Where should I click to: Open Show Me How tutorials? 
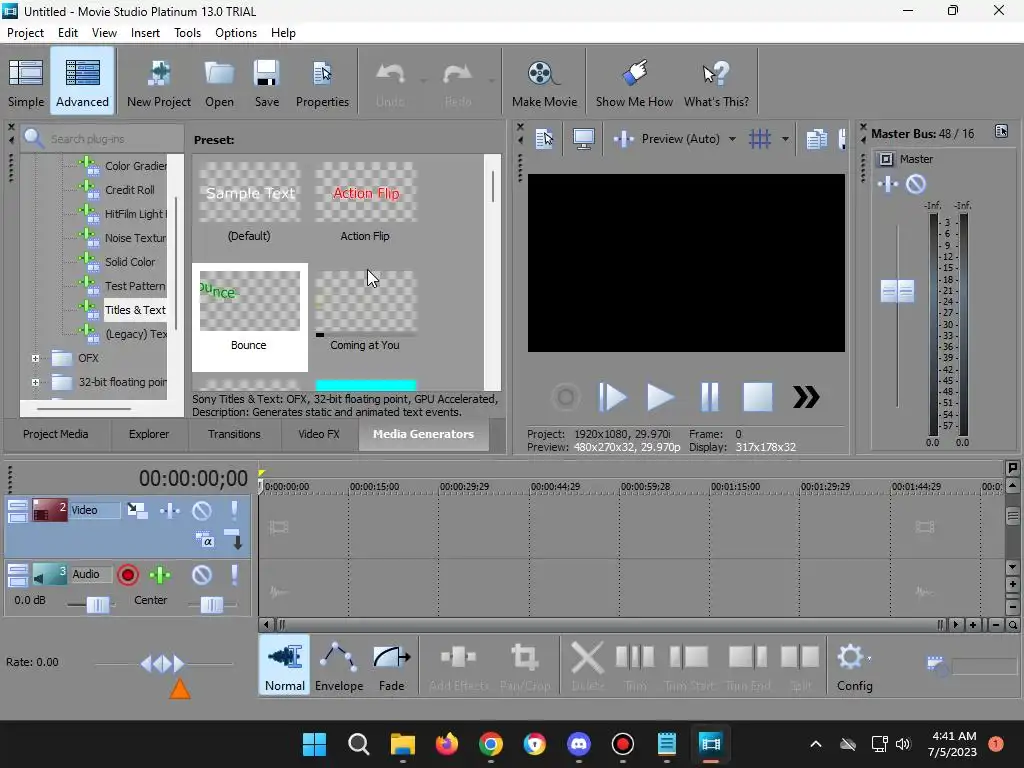pos(634,82)
